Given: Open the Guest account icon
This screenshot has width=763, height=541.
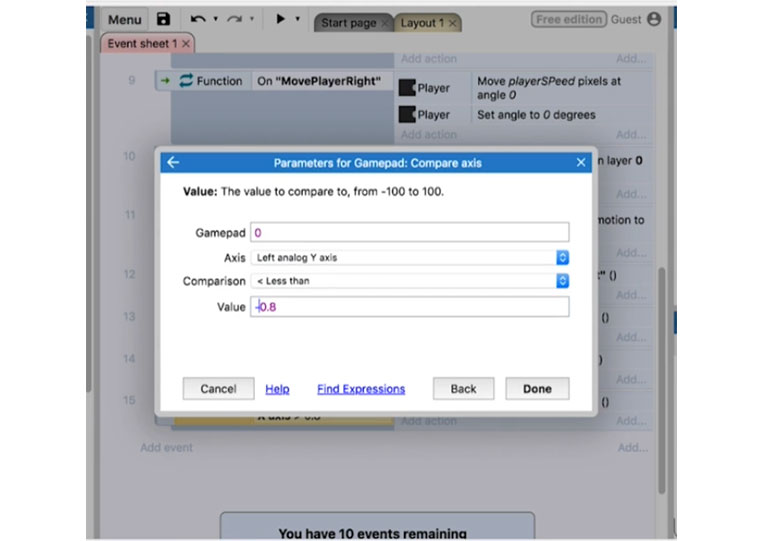Looking at the screenshot, I should [x=654, y=19].
